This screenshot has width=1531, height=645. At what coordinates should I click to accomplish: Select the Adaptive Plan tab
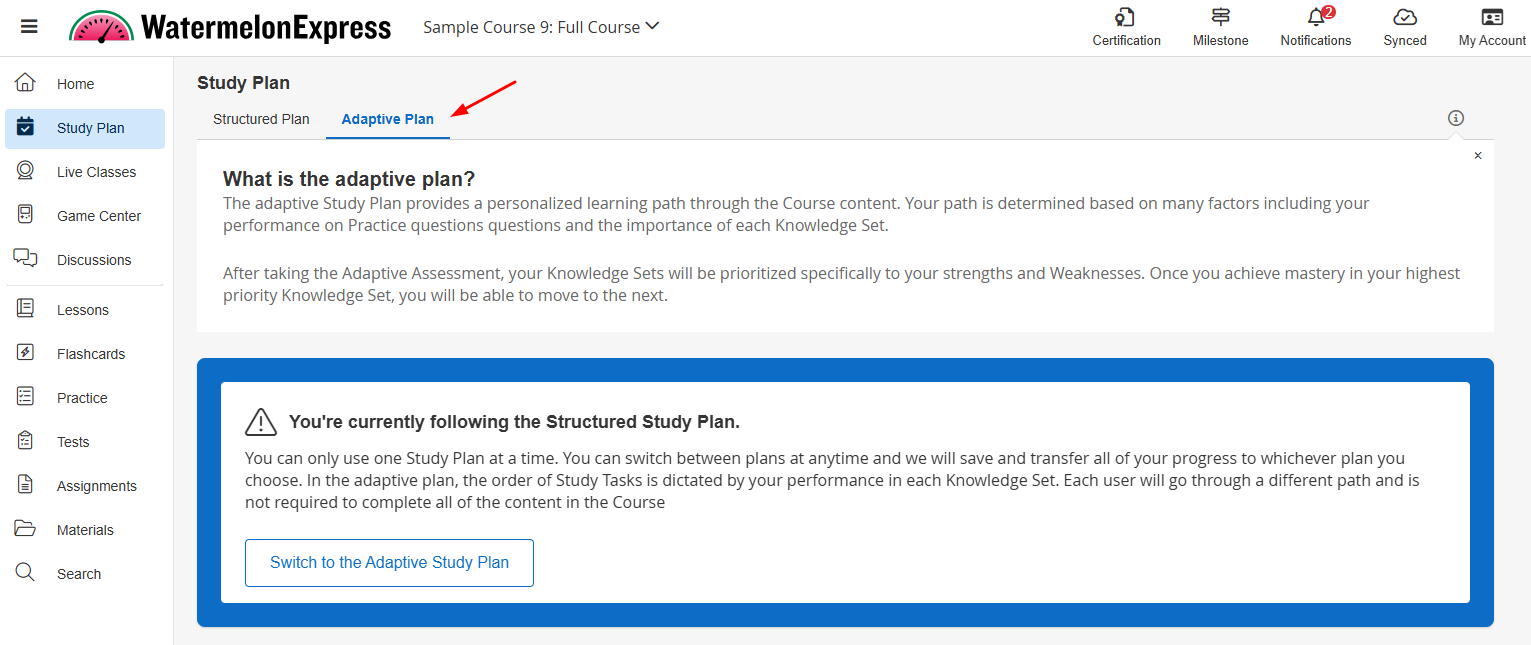coord(388,119)
